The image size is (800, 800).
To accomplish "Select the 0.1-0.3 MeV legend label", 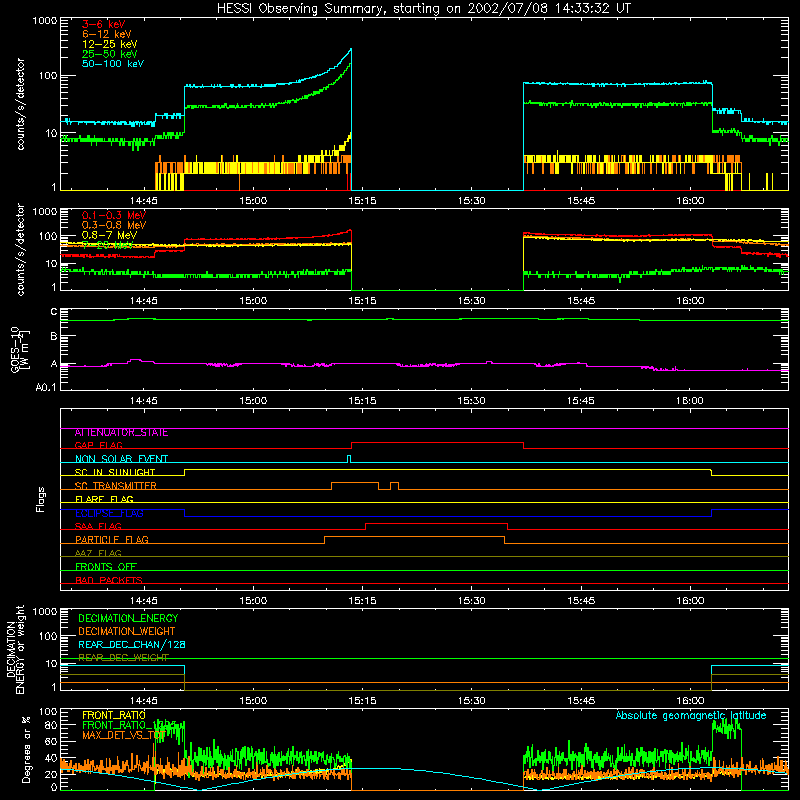I will pos(114,215).
